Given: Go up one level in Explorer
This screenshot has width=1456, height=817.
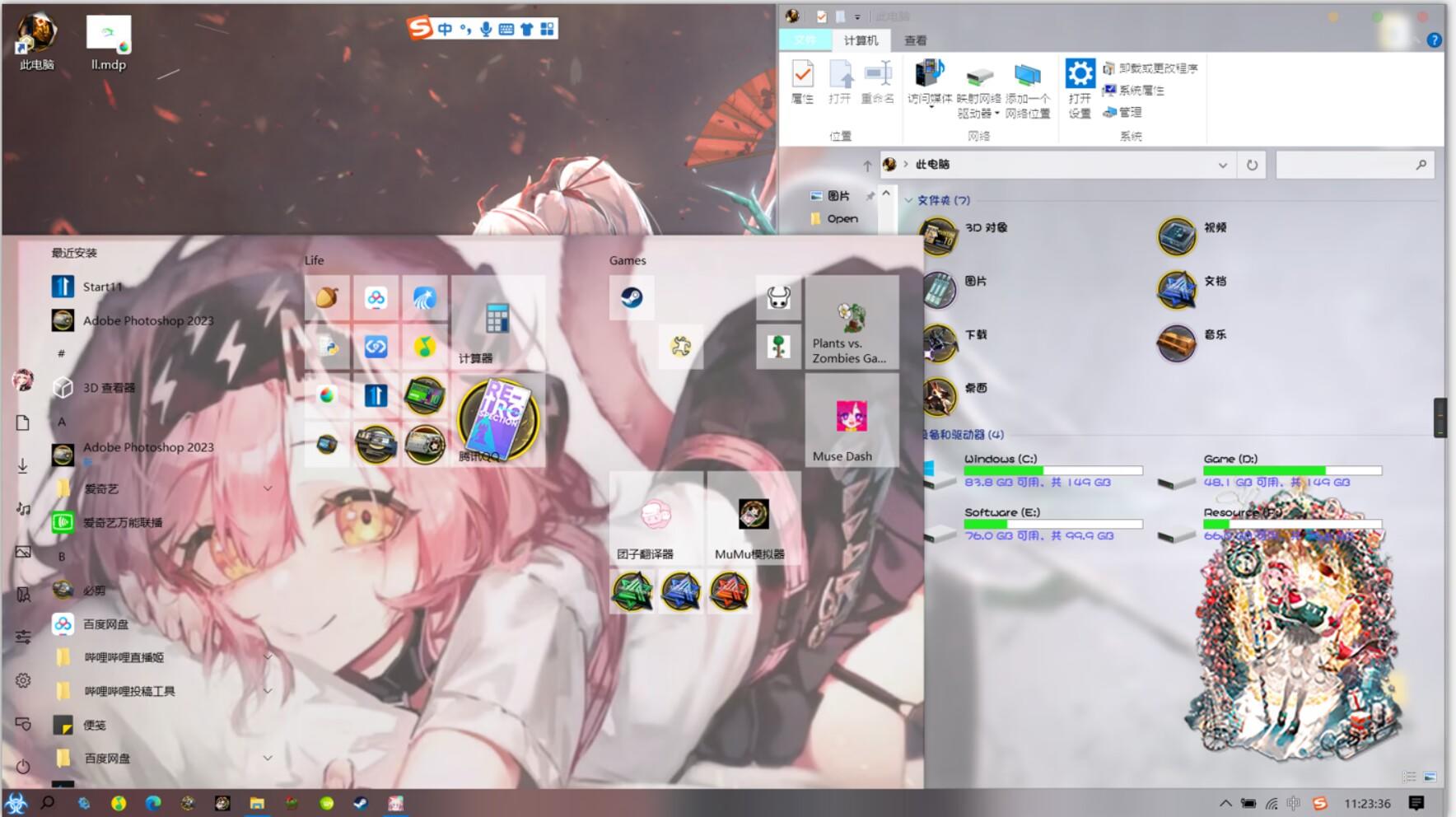Looking at the screenshot, I should tap(867, 166).
